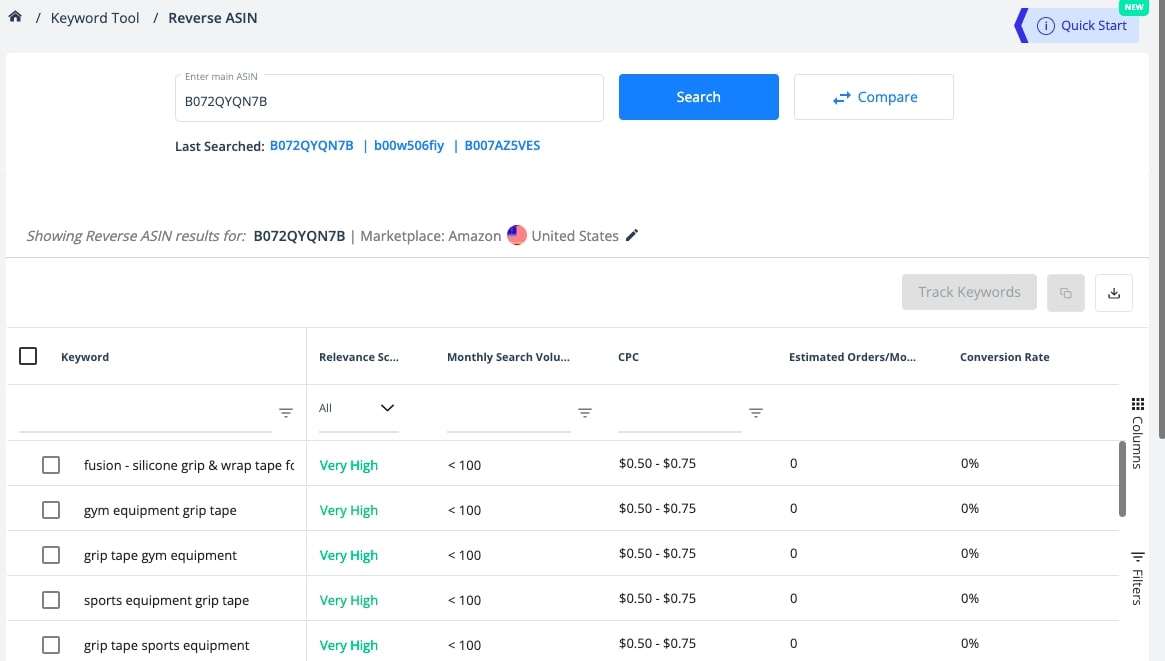Viewport: 1165px width, 661px height.
Task: Select last searched ASIN B072QYQN7B link
Action: coord(311,146)
